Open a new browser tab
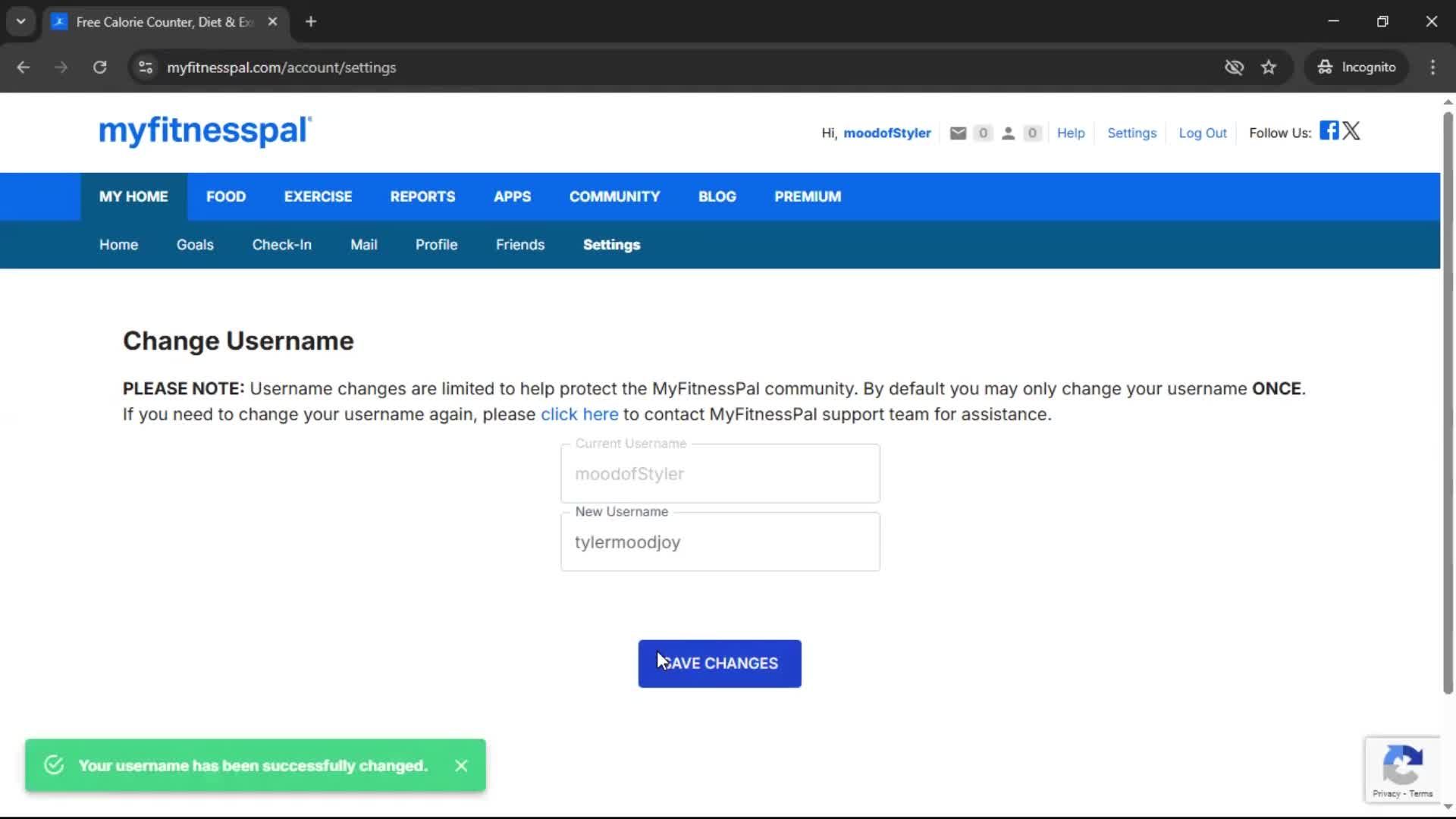Screen dimensions: 1456x819 click(311, 21)
